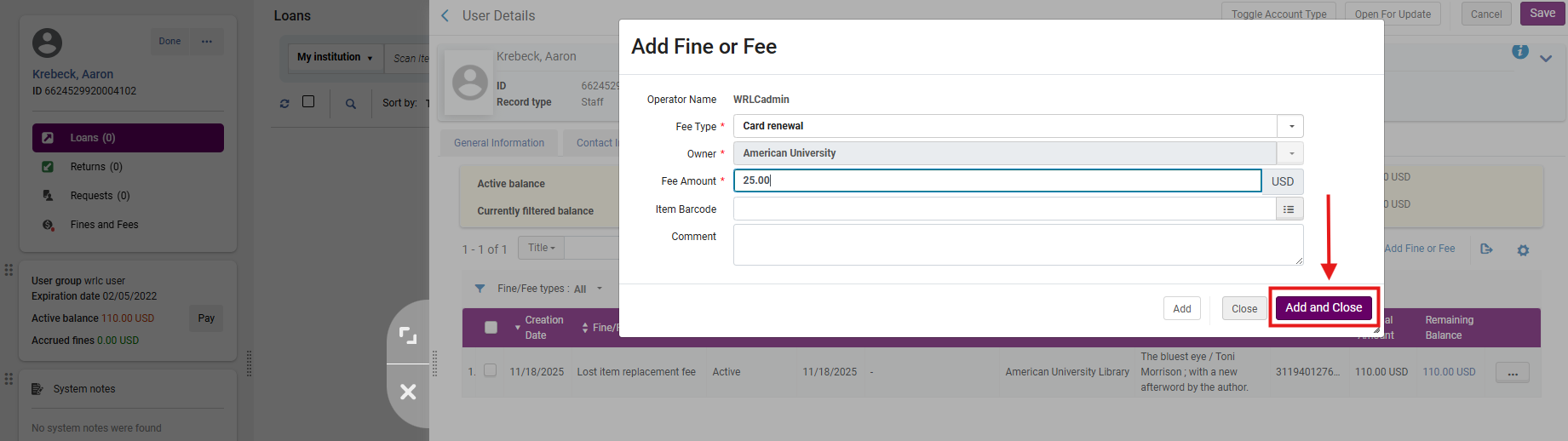
Task: Click the search magnifier icon in Loans
Action: [350, 104]
